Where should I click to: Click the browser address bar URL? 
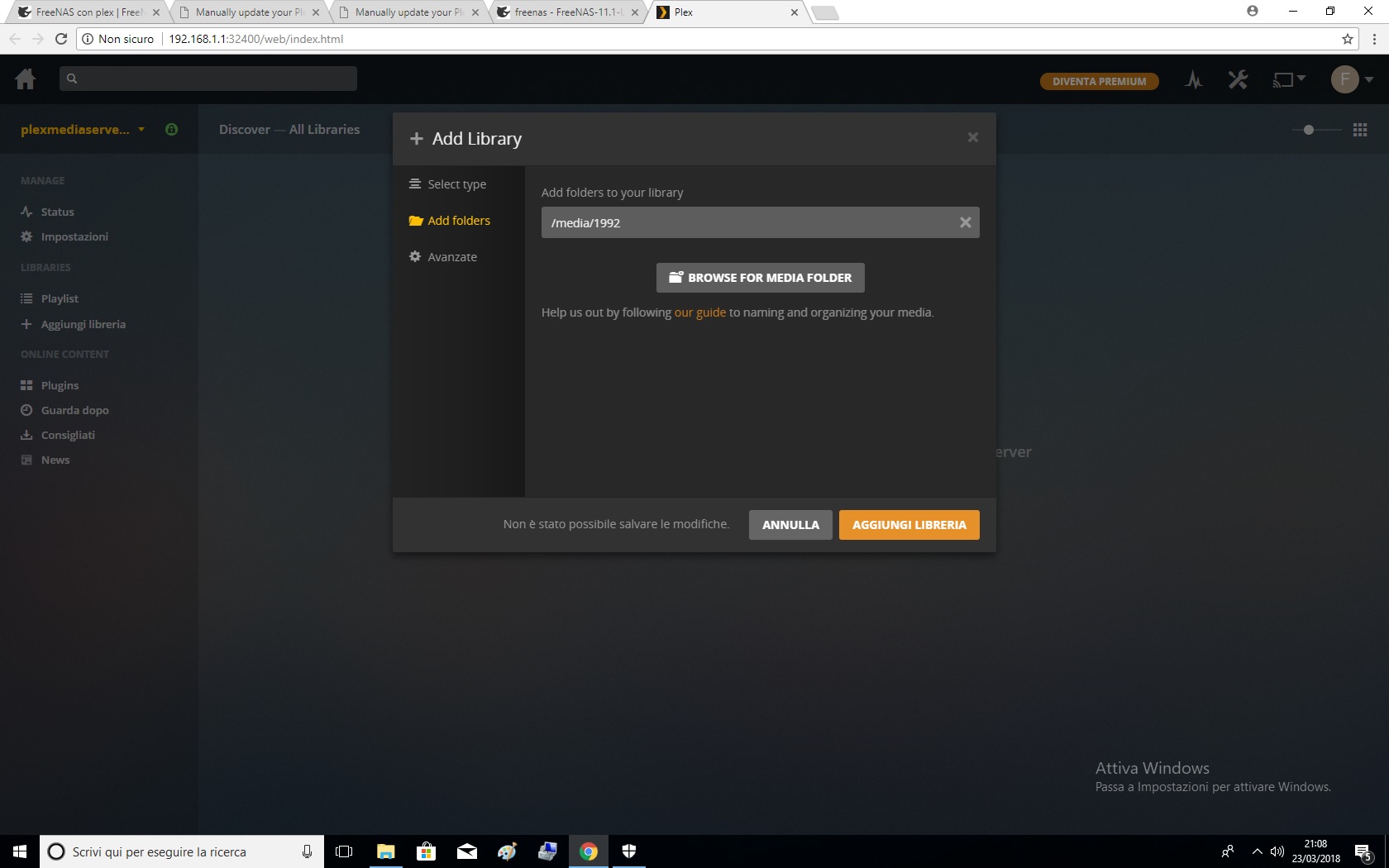pos(255,39)
